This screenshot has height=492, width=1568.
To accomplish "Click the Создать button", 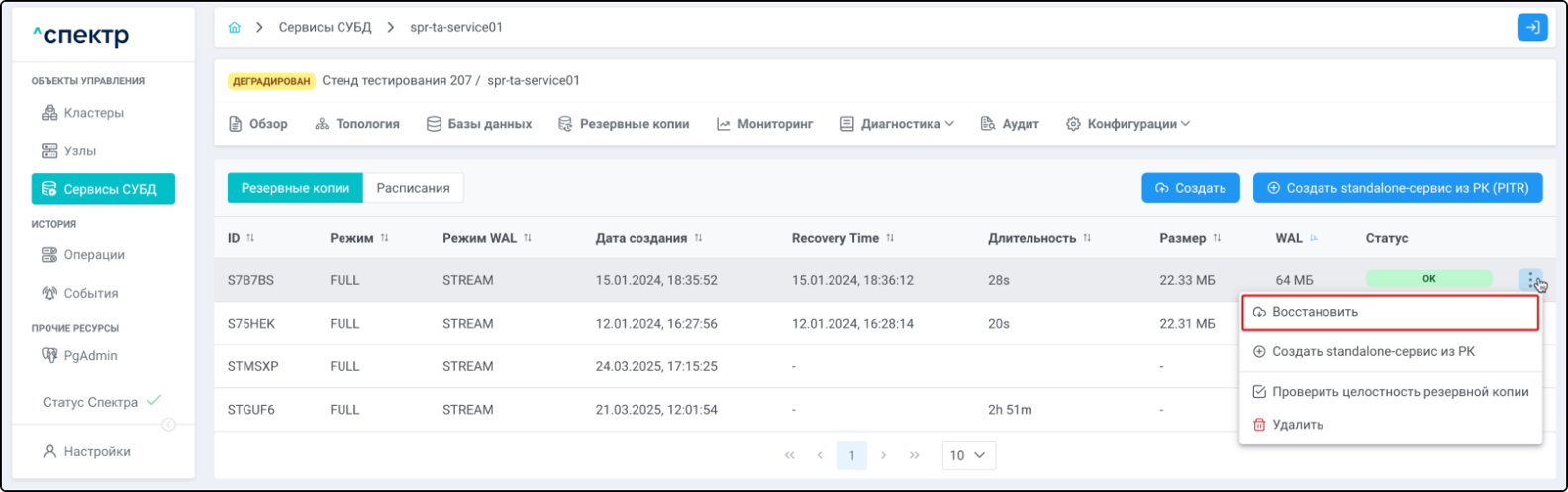I will pos(1190,188).
